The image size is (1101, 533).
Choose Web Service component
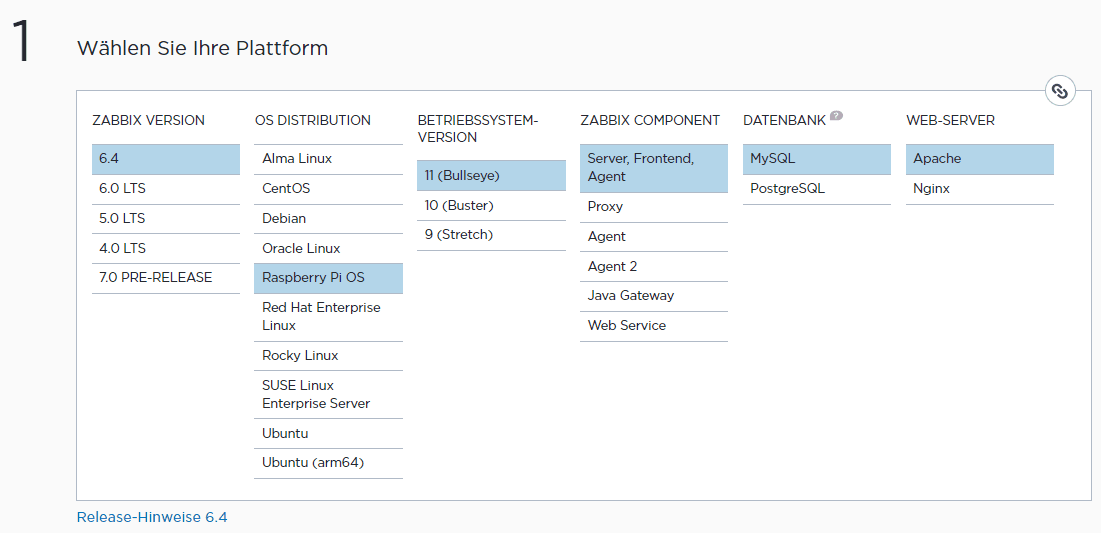tap(653, 326)
